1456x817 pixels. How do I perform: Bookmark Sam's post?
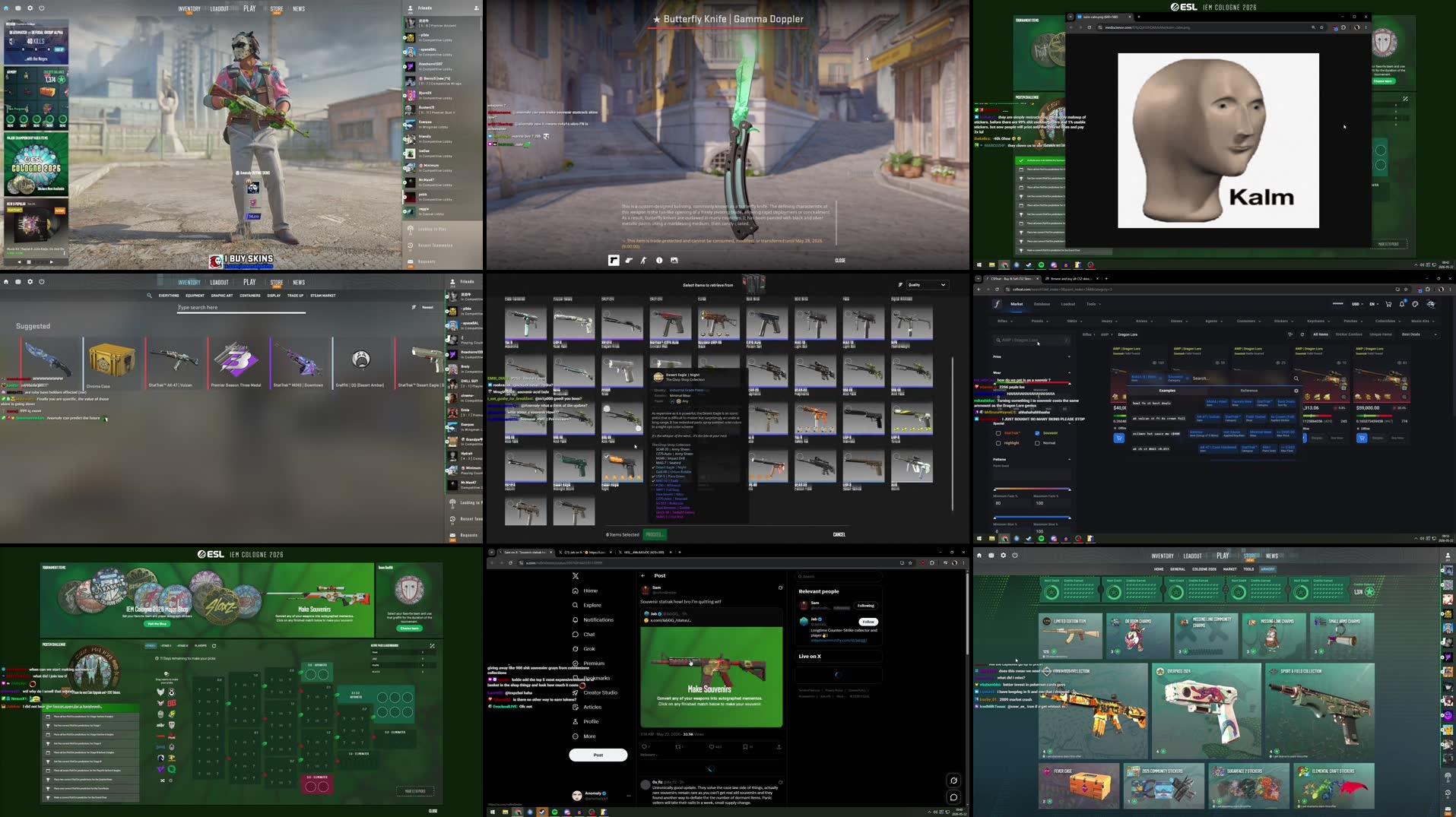coord(745,746)
